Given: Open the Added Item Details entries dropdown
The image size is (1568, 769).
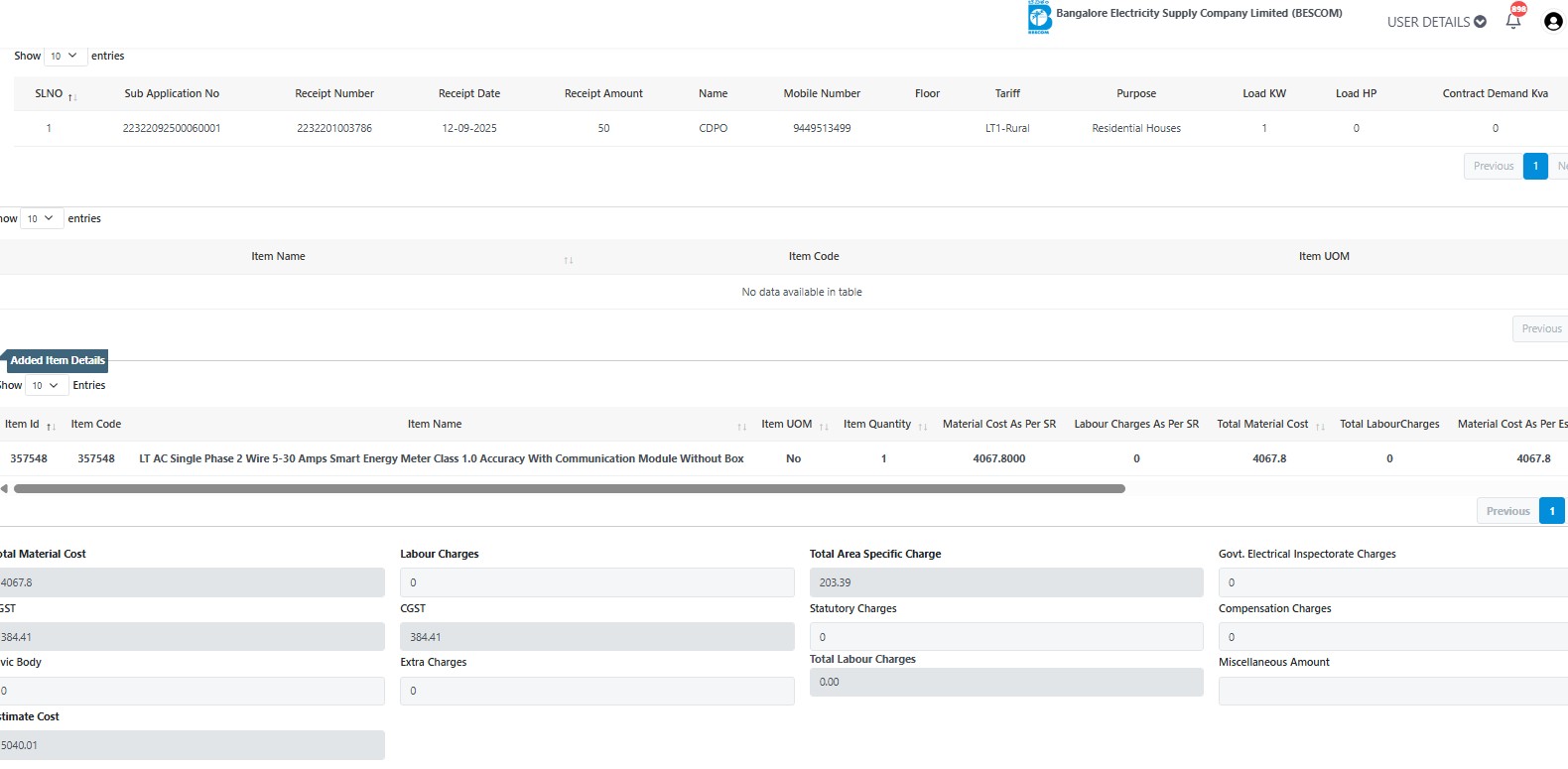Looking at the screenshot, I should (45, 386).
